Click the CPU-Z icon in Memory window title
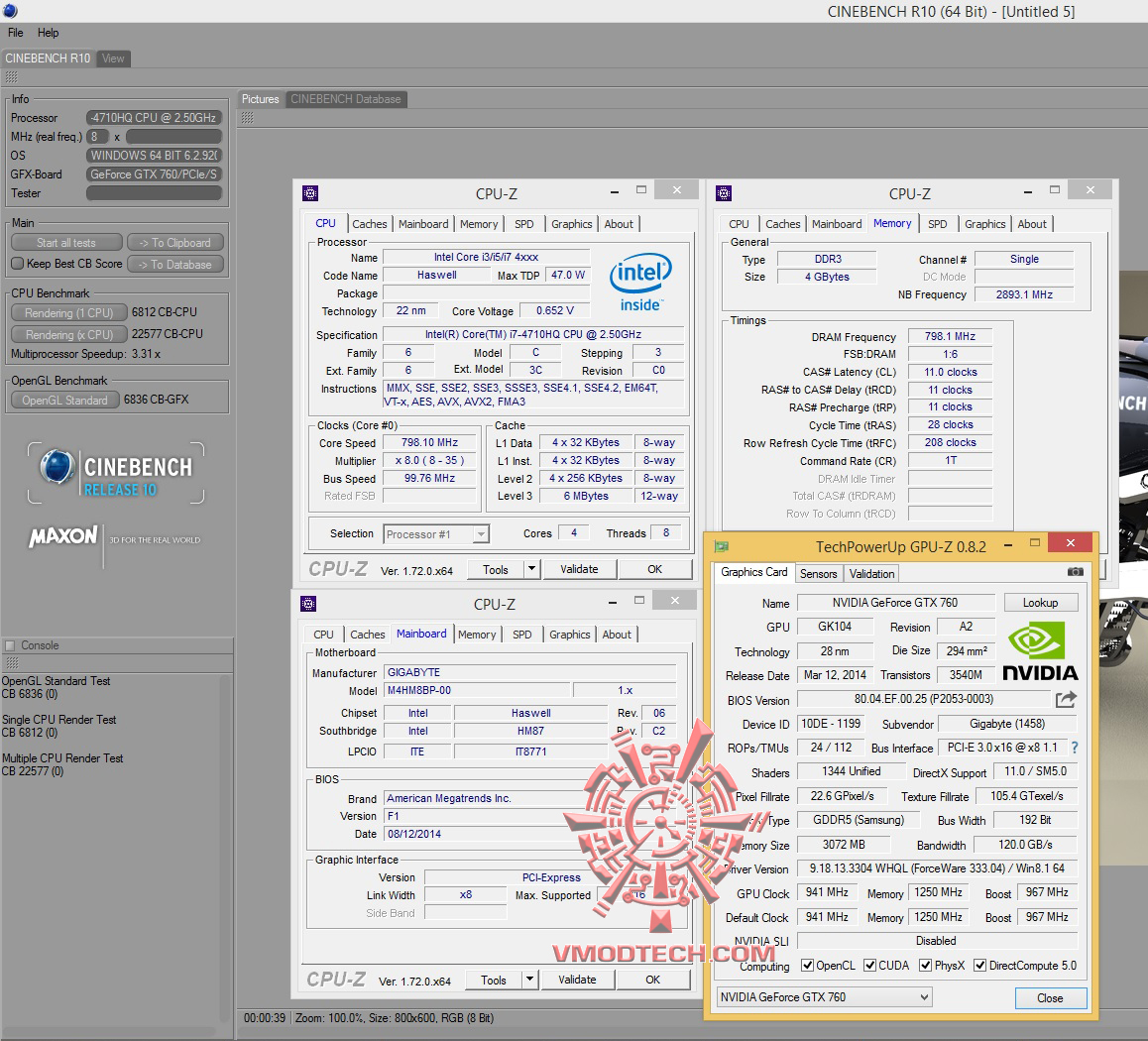Image resolution: width=1148 pixels, height=1041 pixels. (724, 193)
